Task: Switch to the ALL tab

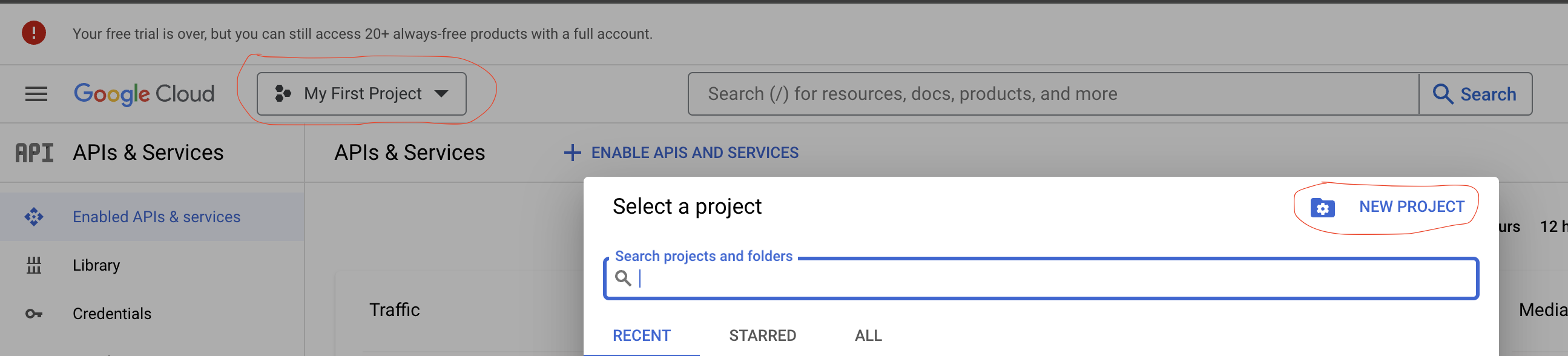Action: coord(868,335)
